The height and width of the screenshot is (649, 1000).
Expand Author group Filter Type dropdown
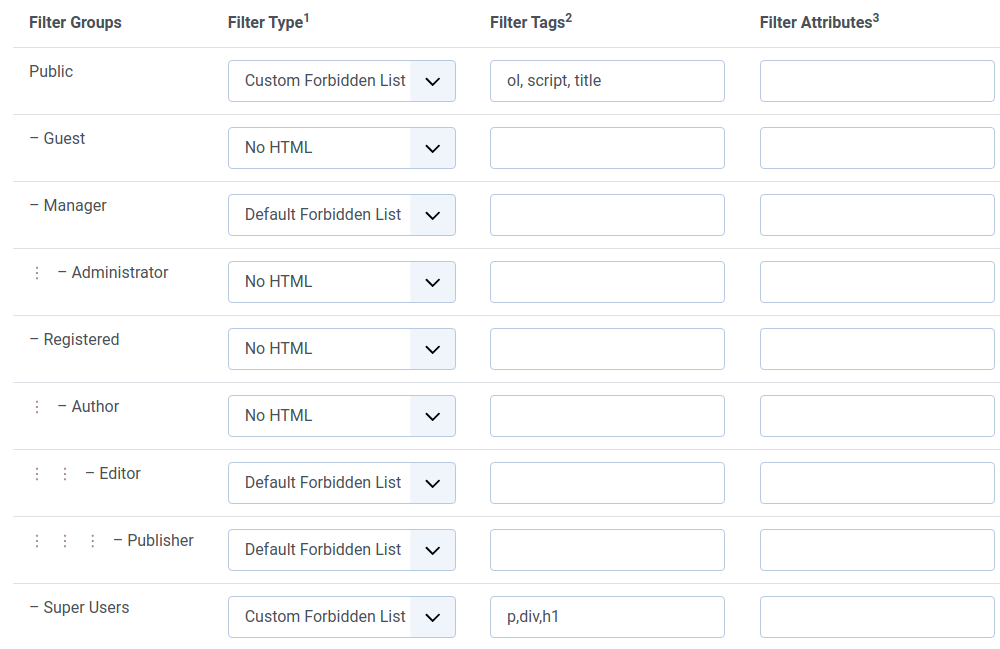tap(341, 416)
